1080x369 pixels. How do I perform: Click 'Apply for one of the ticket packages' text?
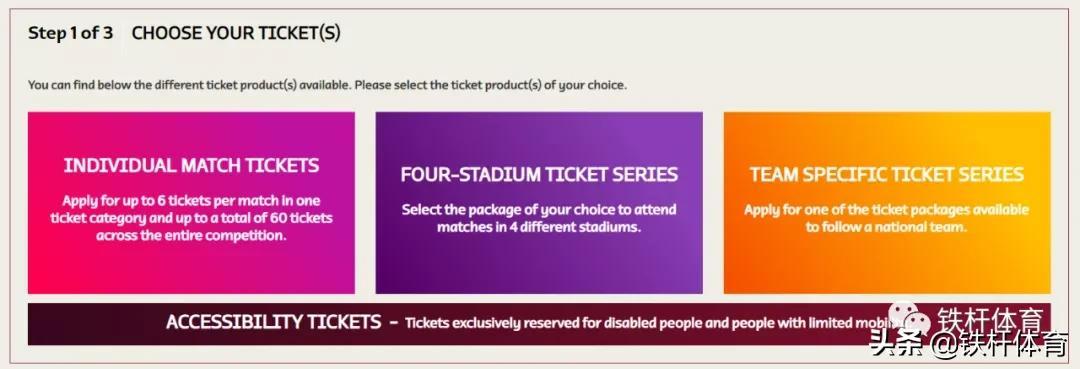tap(886, 218)
